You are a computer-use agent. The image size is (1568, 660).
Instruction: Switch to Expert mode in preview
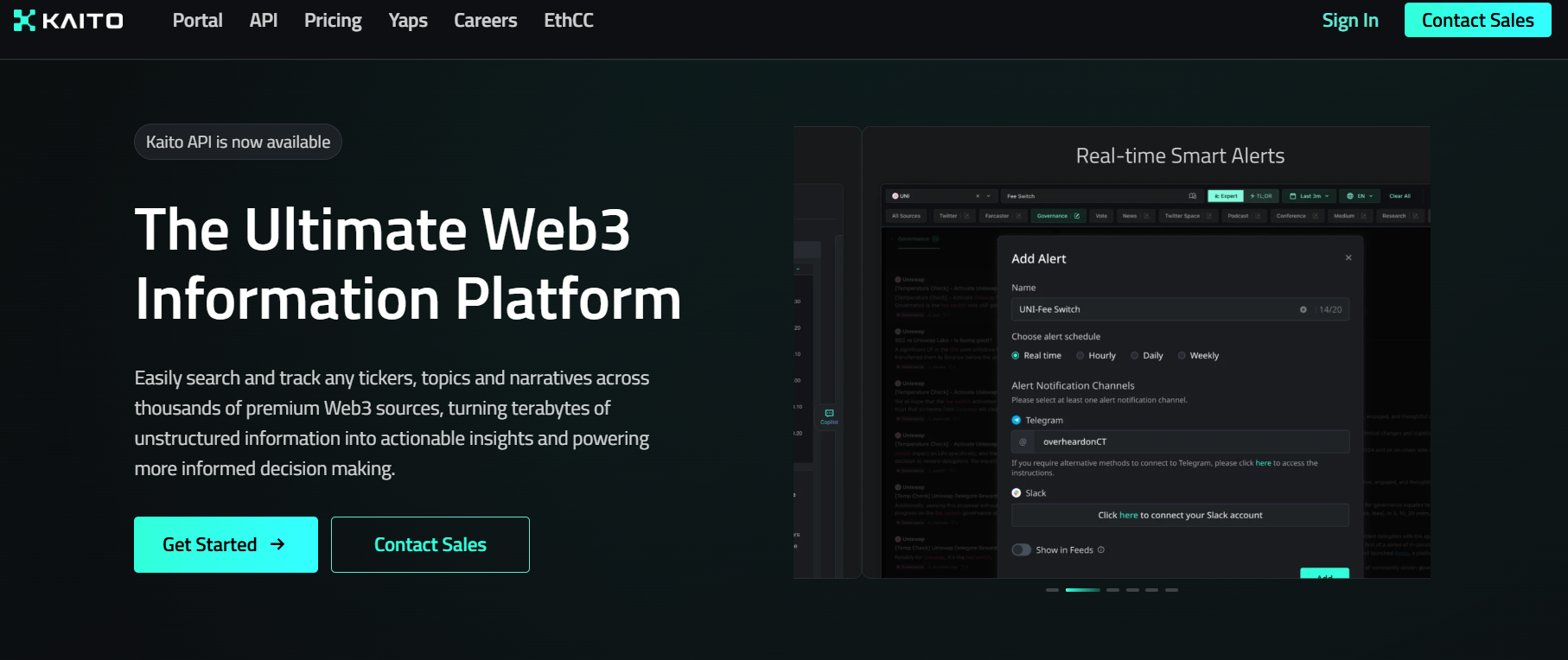(1226, 196)
